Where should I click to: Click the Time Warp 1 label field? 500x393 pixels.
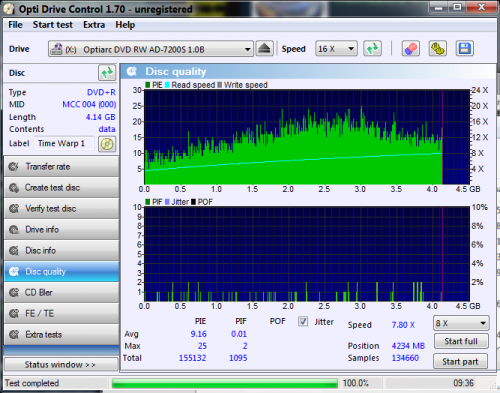point(65,144)
